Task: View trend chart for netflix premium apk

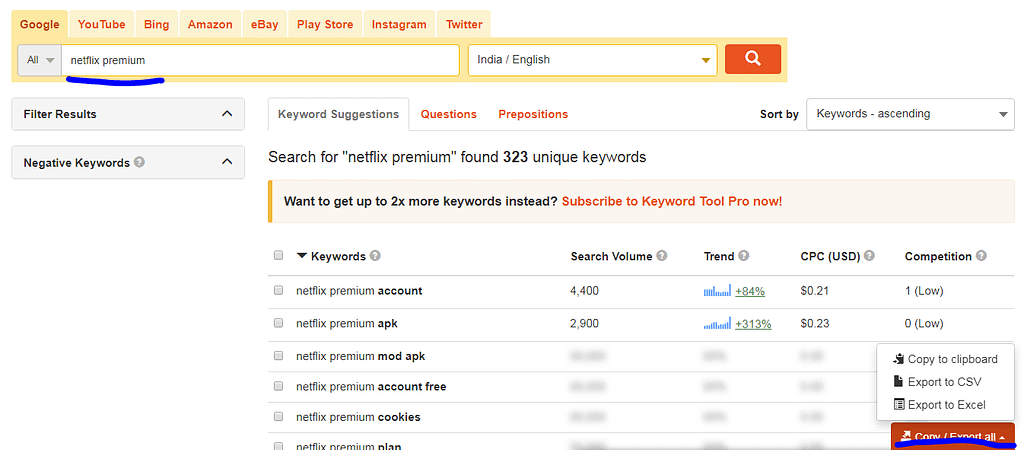Action: 717,324
